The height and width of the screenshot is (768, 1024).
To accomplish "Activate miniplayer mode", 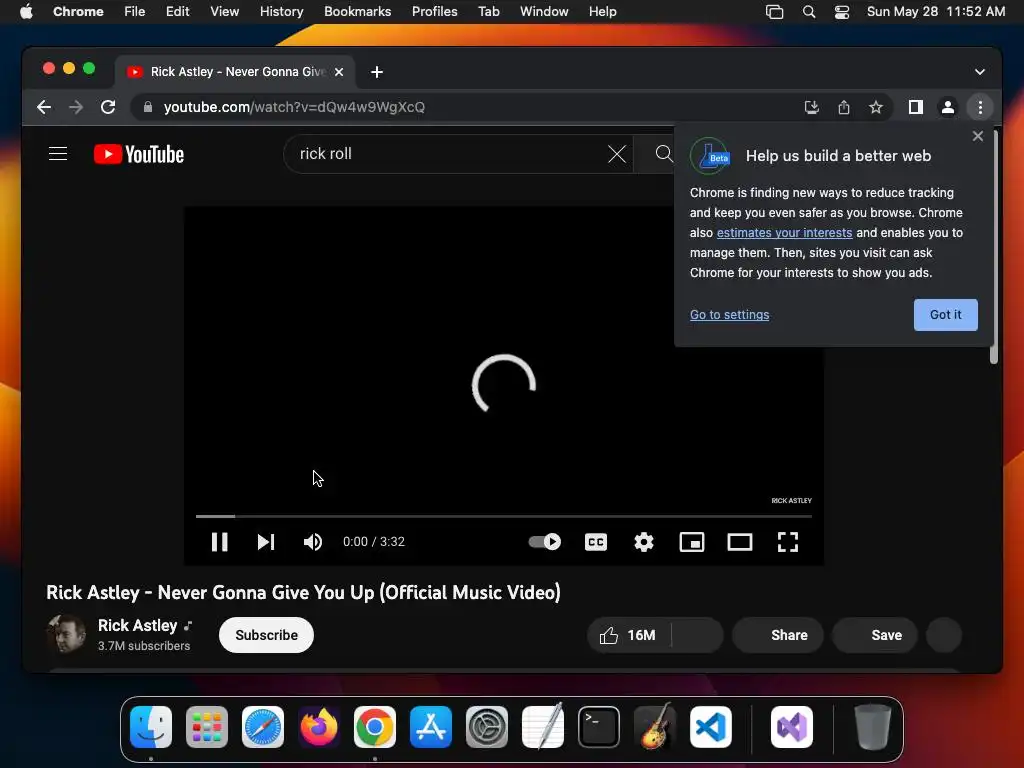I will [x=692, y=542].
